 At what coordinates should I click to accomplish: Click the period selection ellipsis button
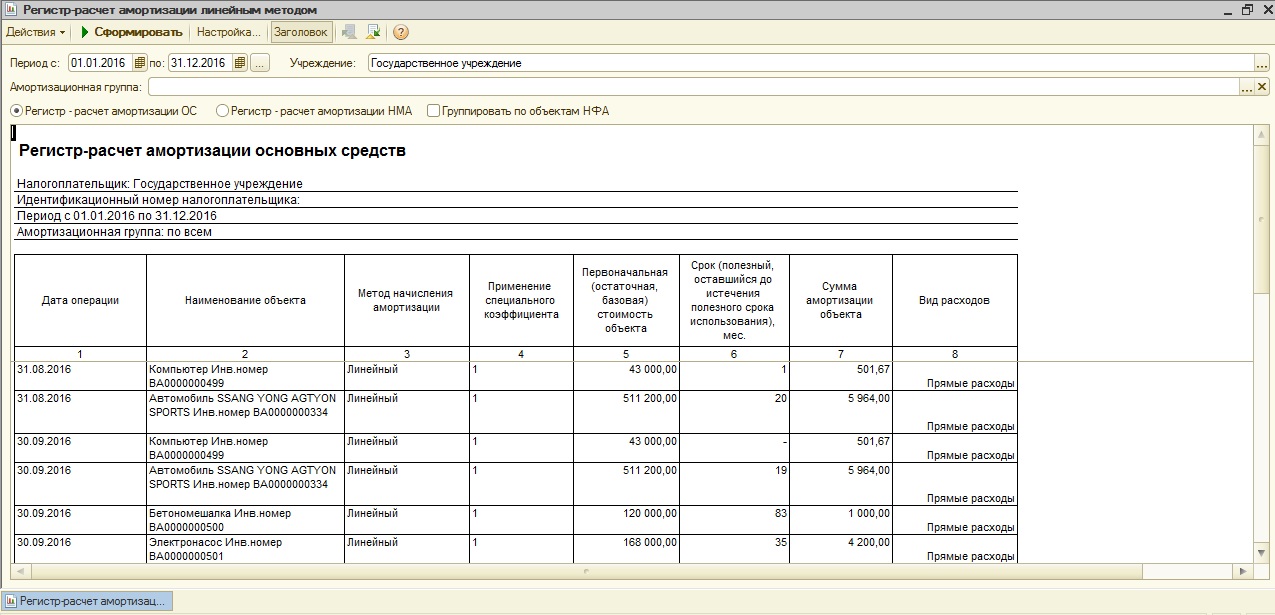[x=260, y=63]
